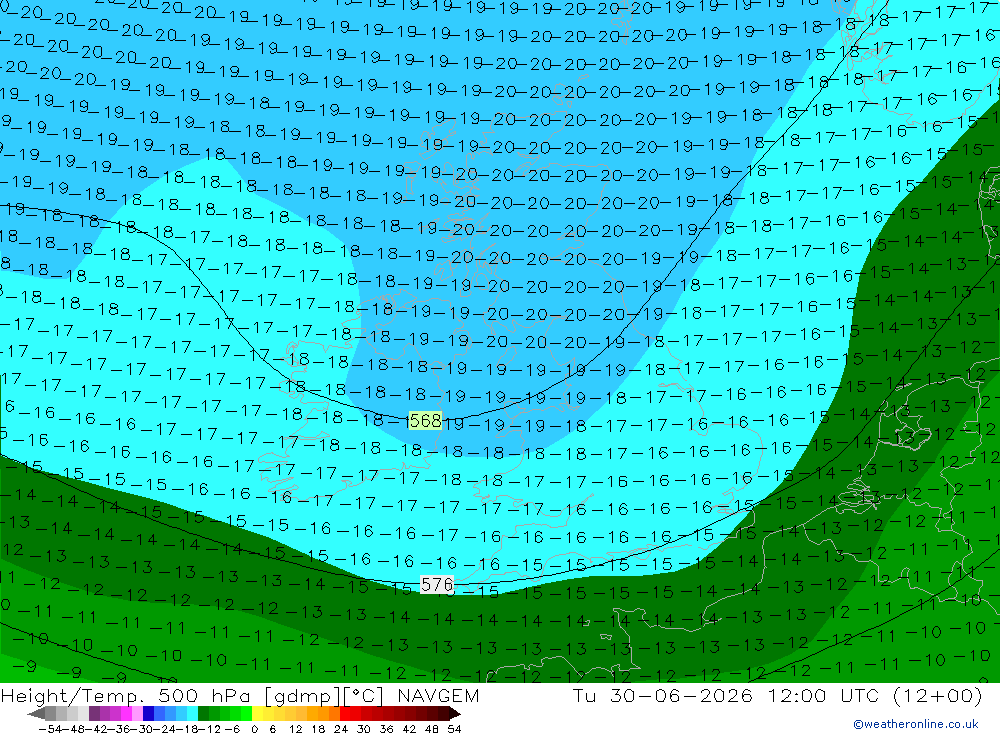
Task: Click the 576 height contour label
Action: [437, 584]
